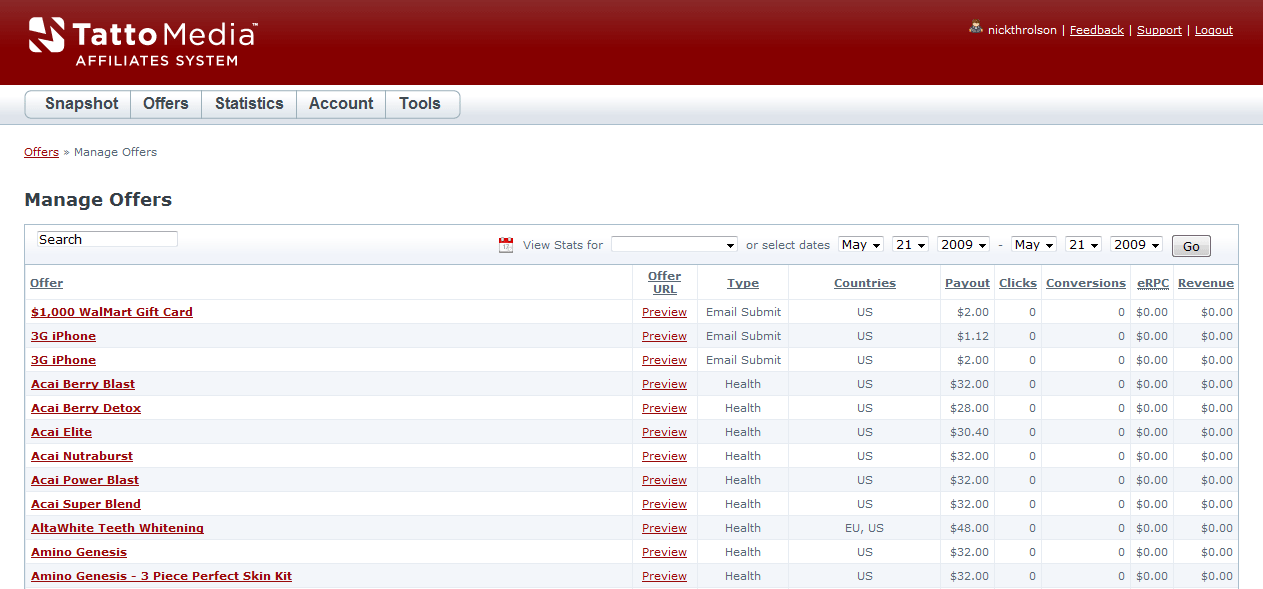Open the Feedback link
Screen dimensions: 1263x589
click(1097, 30)
